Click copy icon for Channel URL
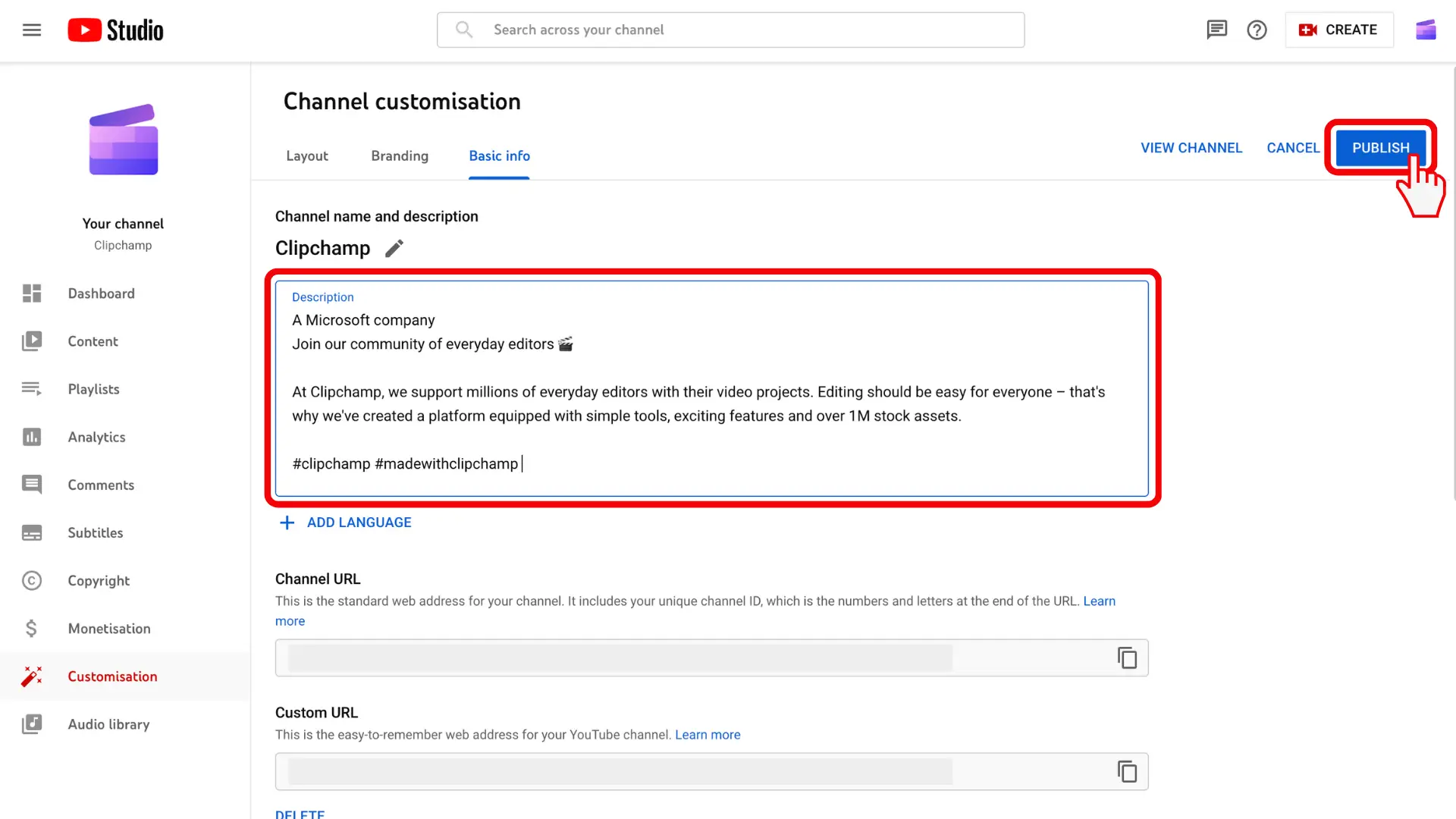Screen dimensions: 1456x819 1126,657
